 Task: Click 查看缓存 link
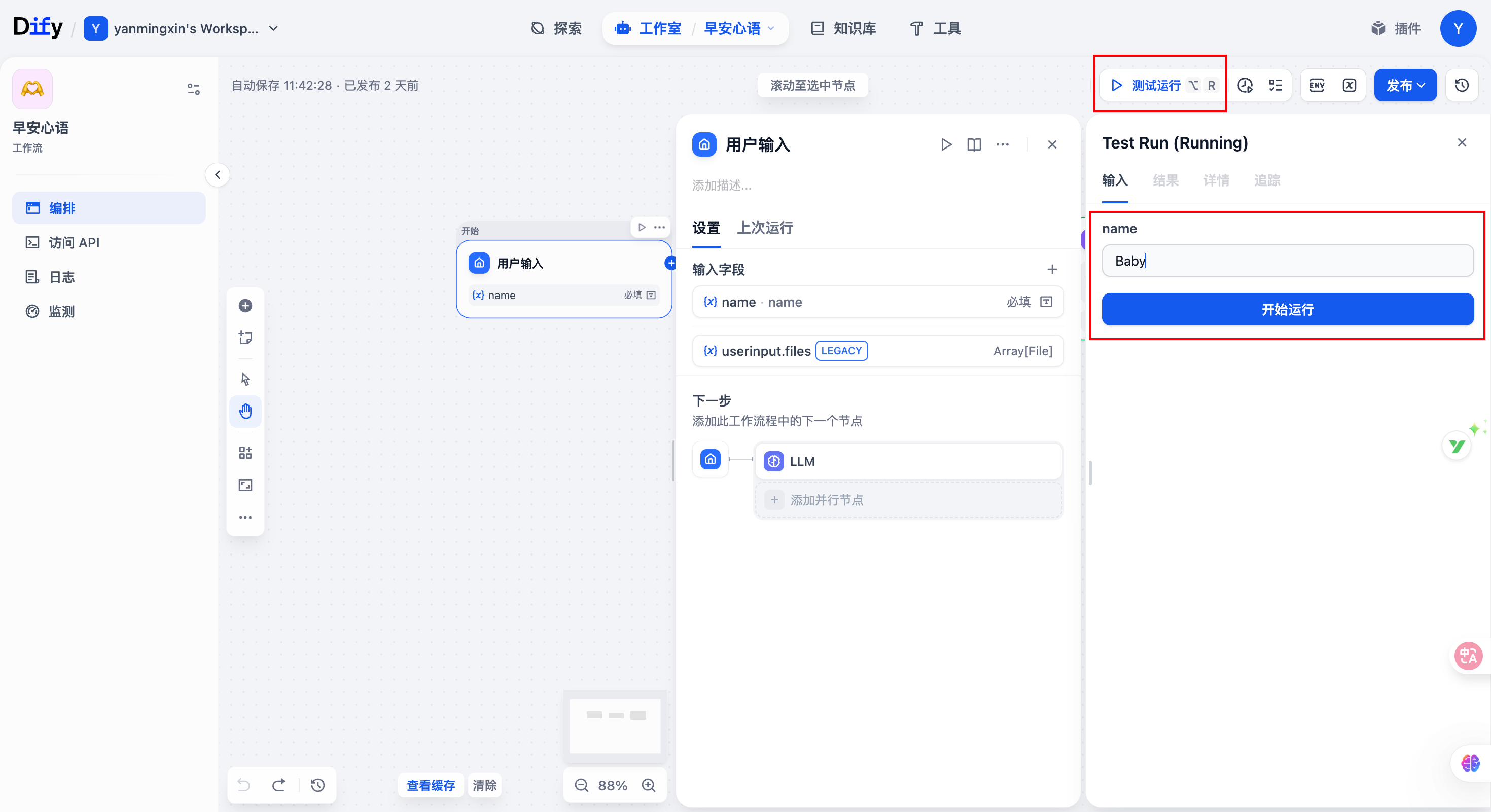point(431,785)
